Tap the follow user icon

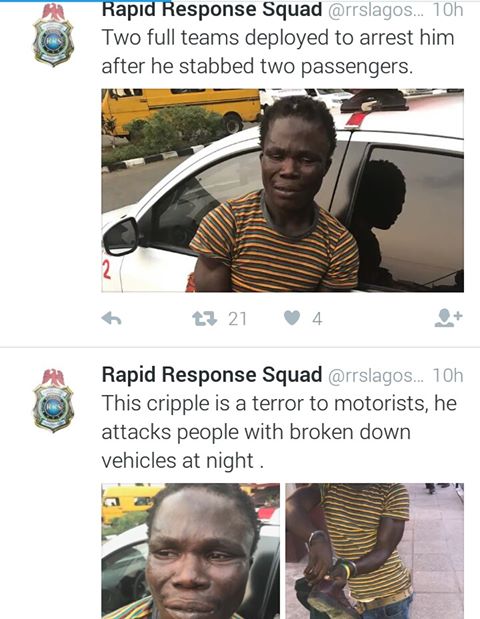(448, 318)
